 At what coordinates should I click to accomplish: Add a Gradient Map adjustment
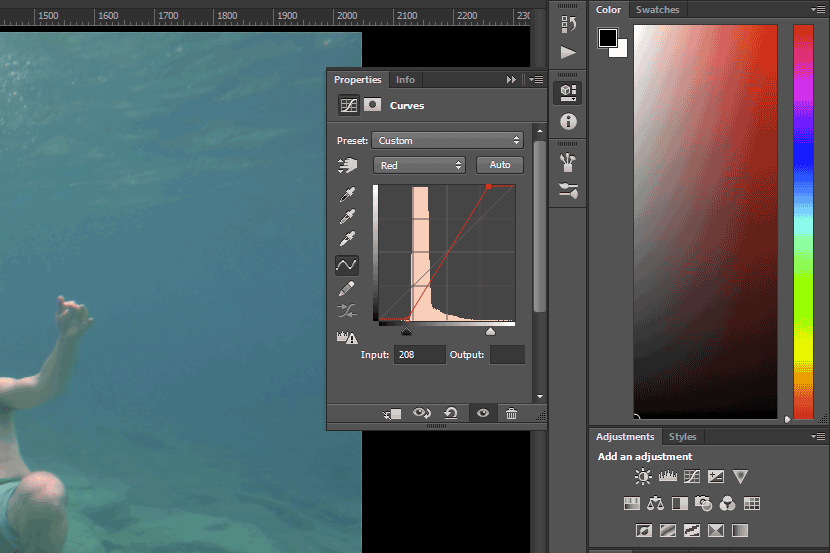pos(740,530)
